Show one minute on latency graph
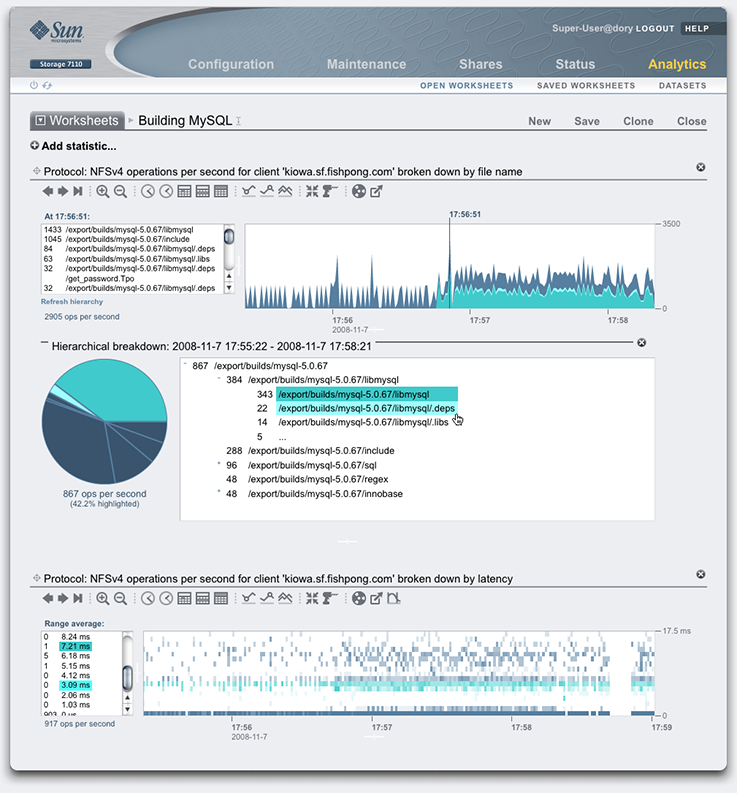 click(x=148, y=598)
